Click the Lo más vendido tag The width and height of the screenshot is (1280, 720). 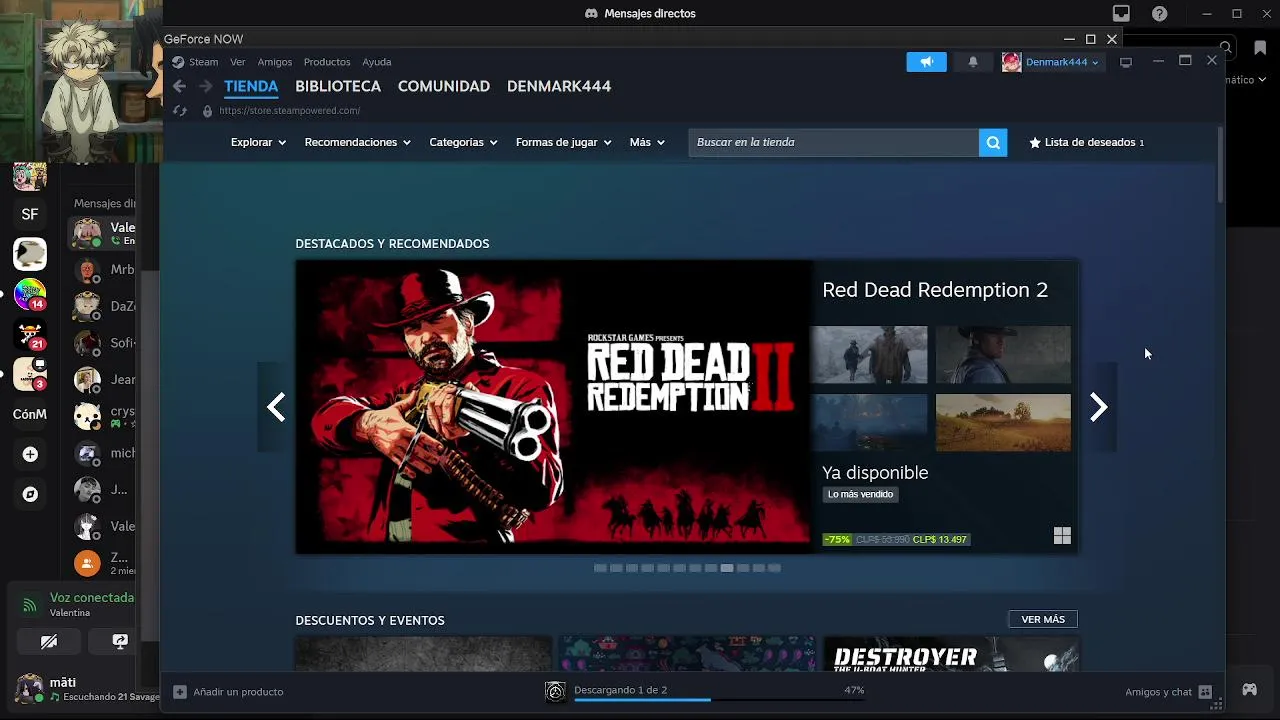tap(860, 494)
